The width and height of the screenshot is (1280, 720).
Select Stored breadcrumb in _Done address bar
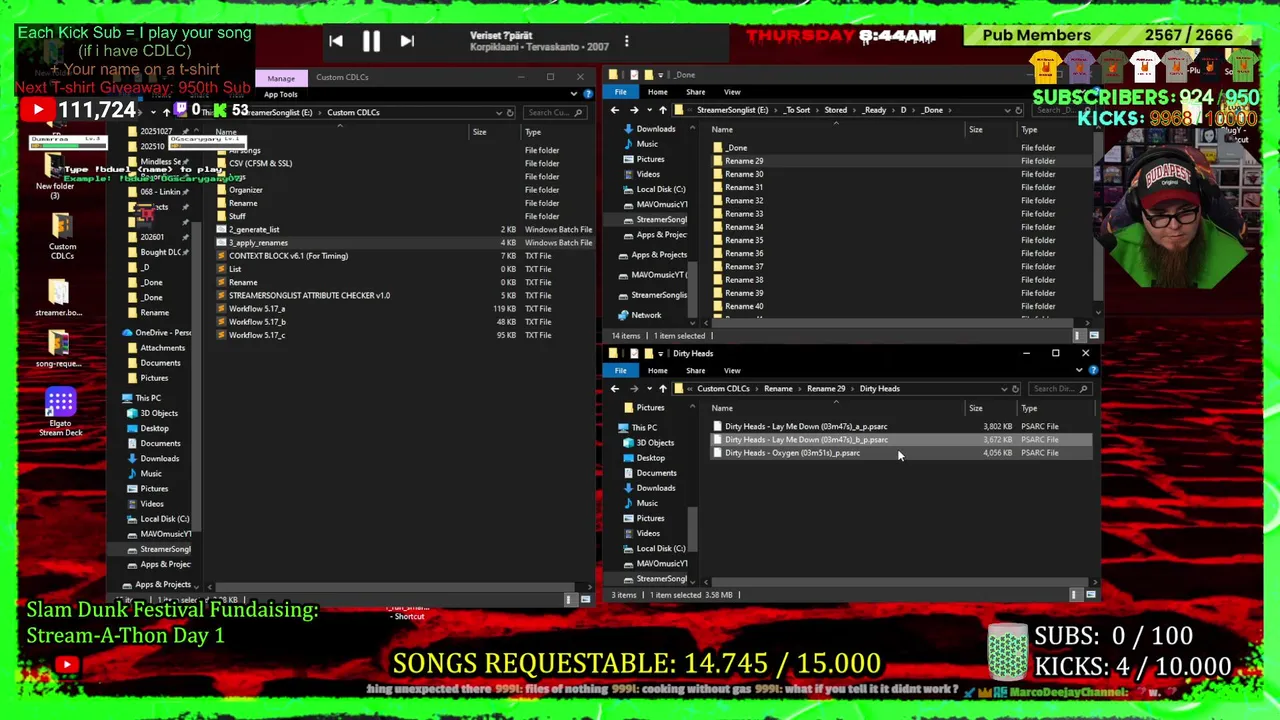coord(835,110)
